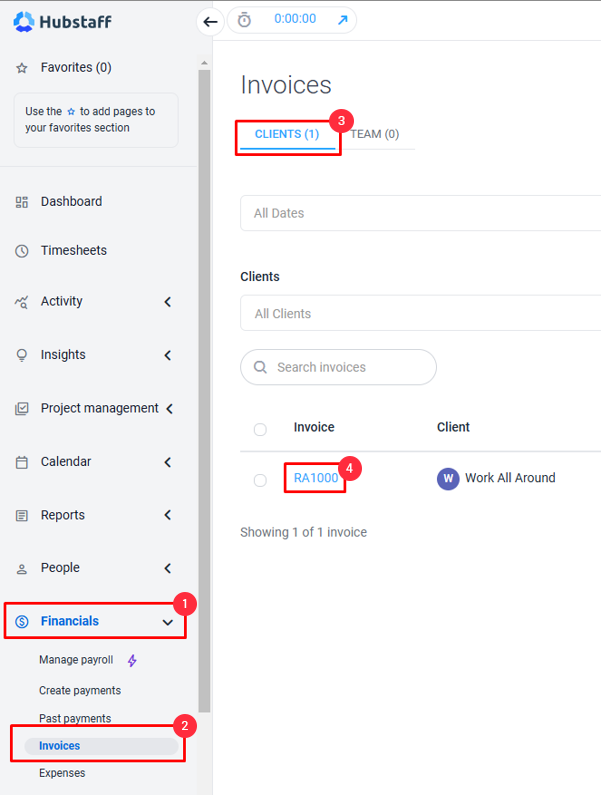Open the All Dates filter

coord(420,213)
